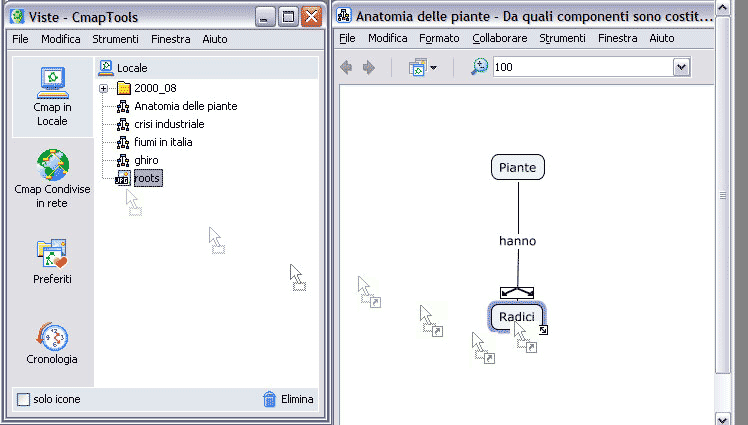Image resolution: width=748 pixels, height=425 pixels.
Task: Open Cmap Condivise in rete
Action: (x=52, y=178)
